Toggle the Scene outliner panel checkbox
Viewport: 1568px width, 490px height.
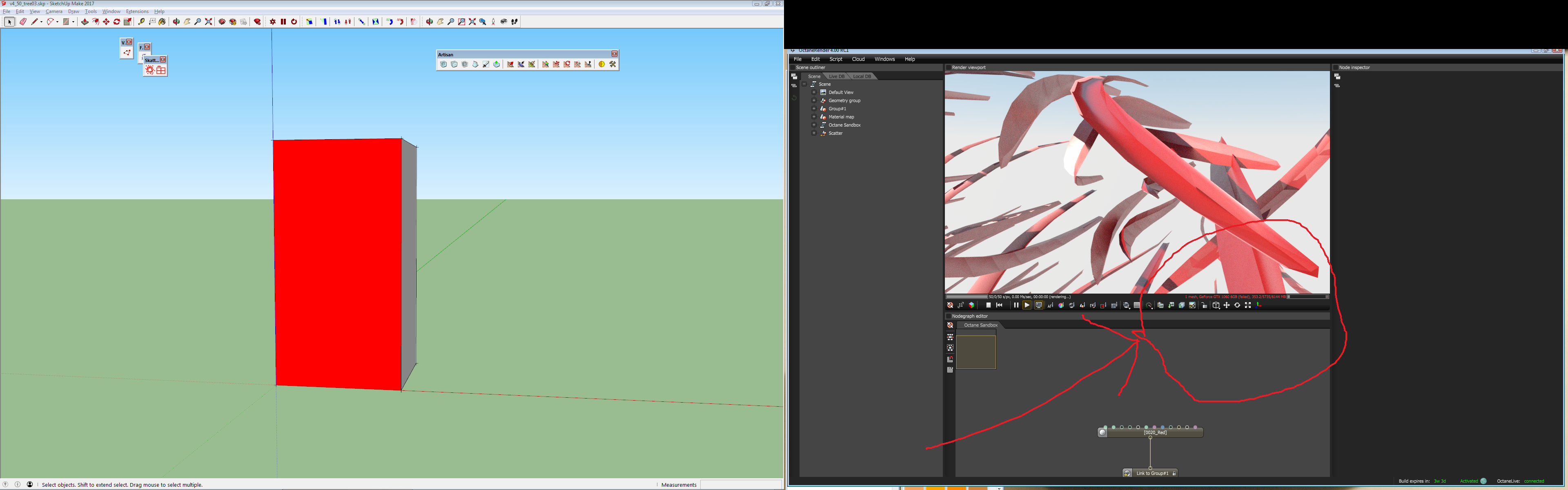click(793, 67)
